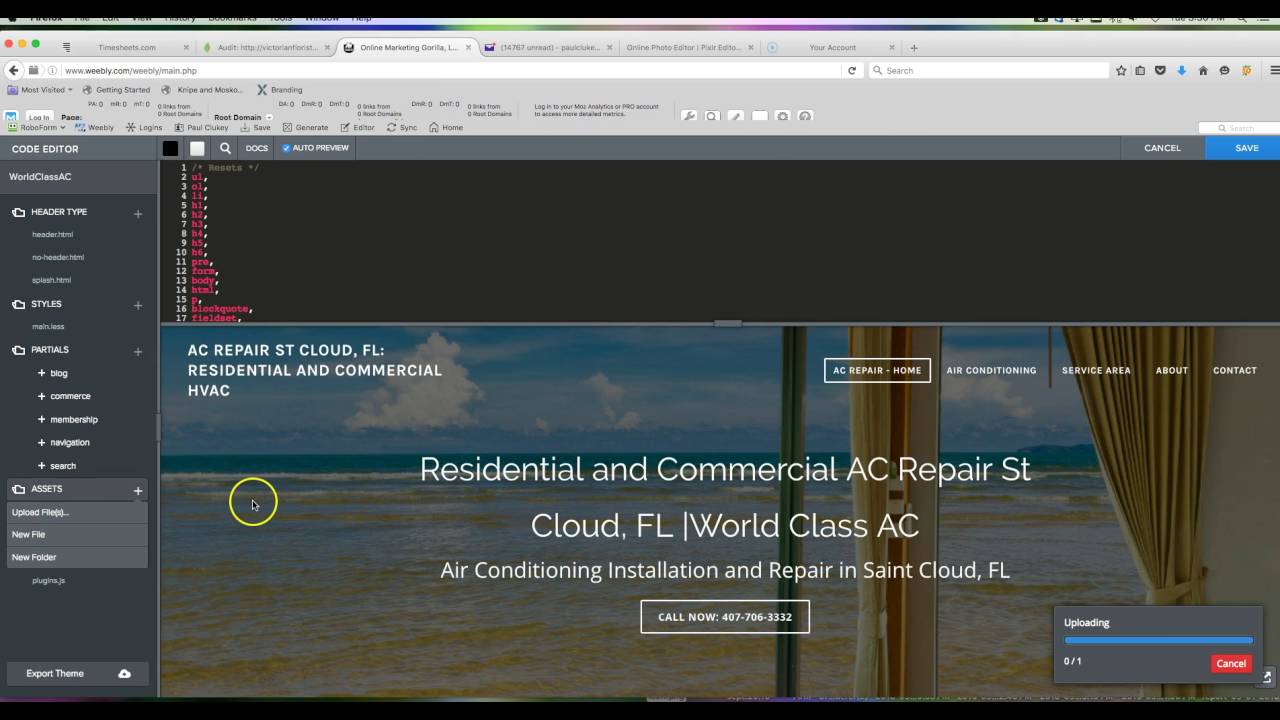
Task: Switch to the Timesheets.com tab
Action: tap(127, 47)
